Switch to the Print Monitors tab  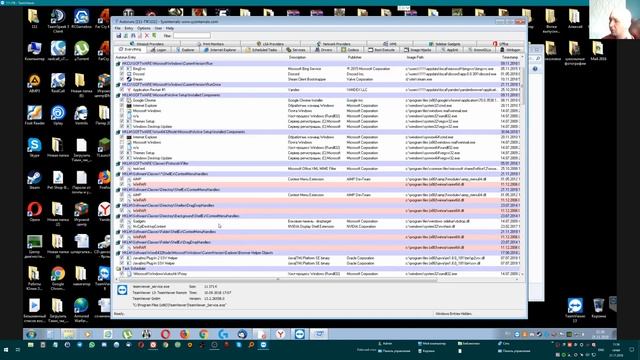[210, 44]
